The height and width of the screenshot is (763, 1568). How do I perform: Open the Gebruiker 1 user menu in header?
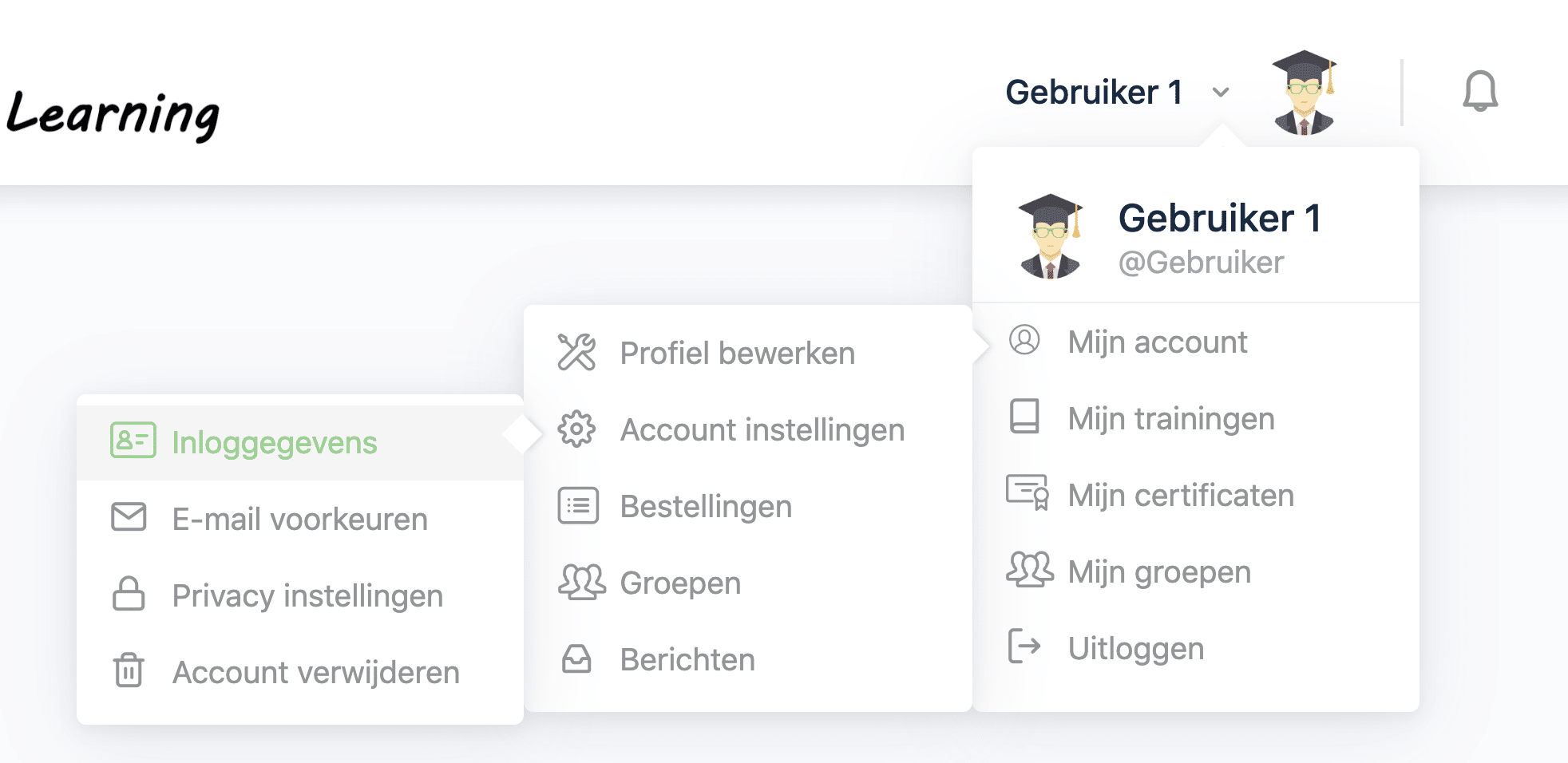pos(1094,92)
